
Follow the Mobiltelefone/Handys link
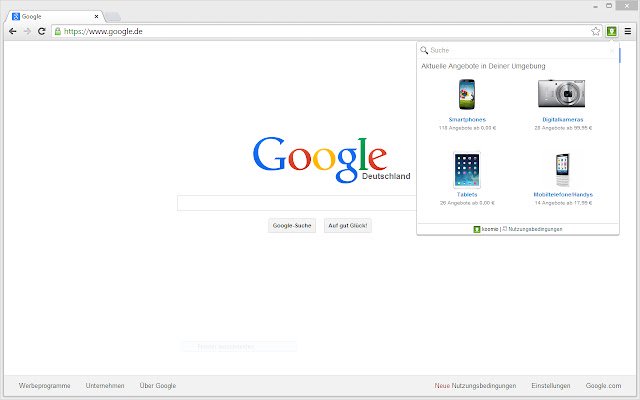(x=563, y=195)
